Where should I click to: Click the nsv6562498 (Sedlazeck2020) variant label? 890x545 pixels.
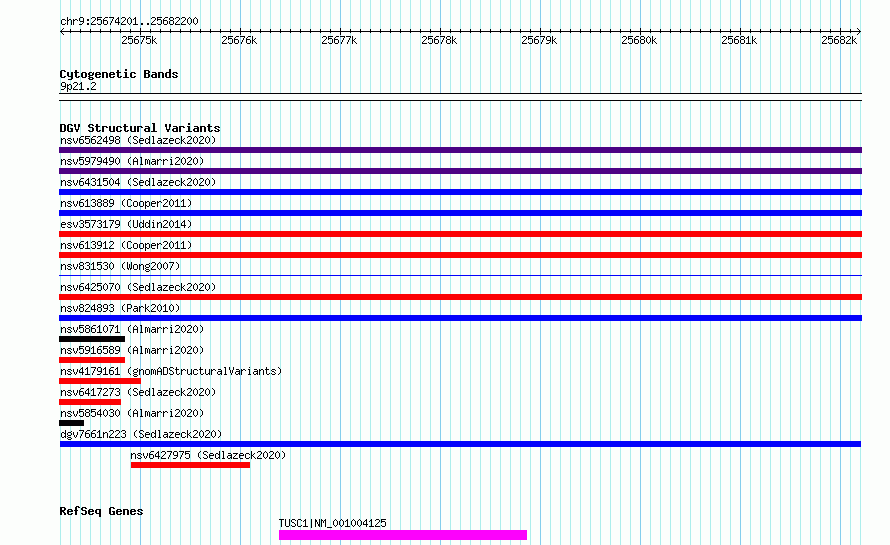[138, 140]
